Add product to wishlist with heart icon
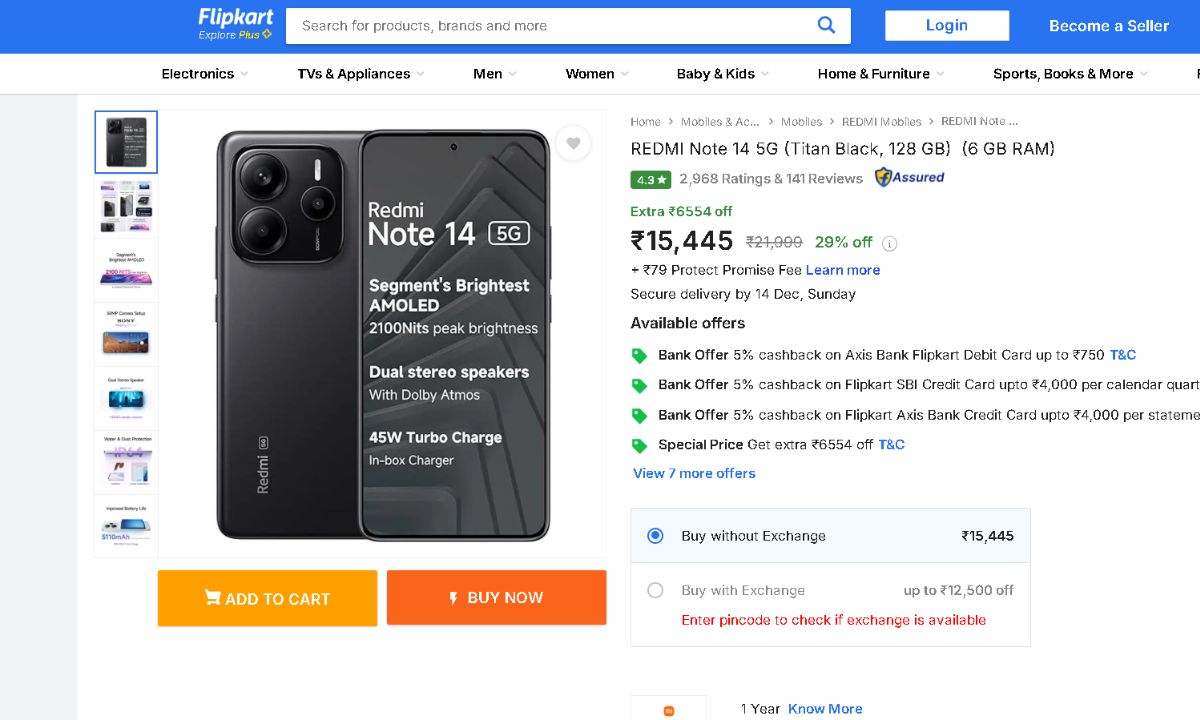This screenshot has height=720, width=1200. (x=573, y=144)
